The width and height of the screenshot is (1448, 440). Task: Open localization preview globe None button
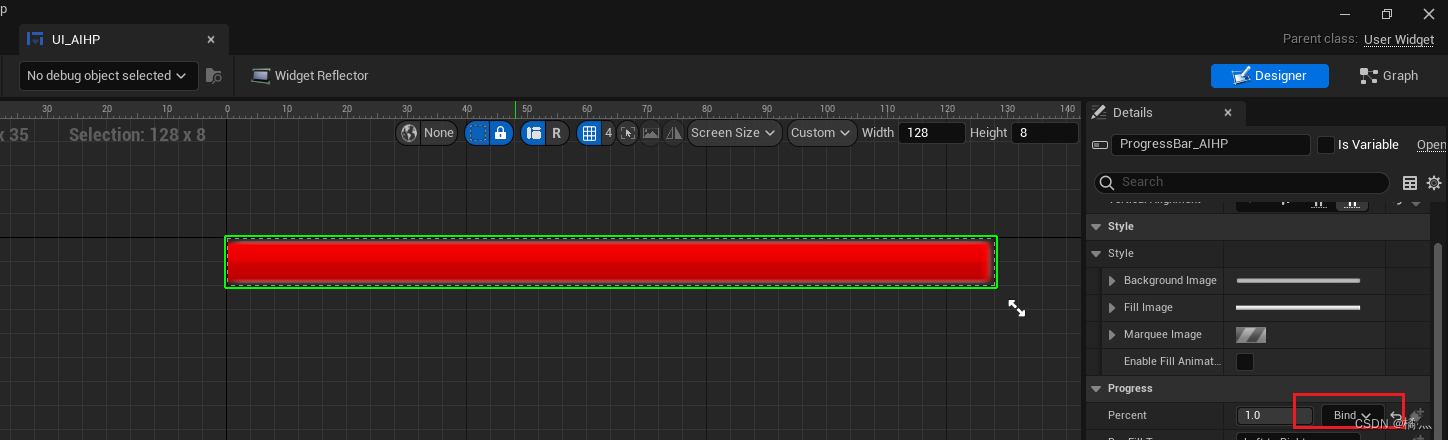point(427,132)
